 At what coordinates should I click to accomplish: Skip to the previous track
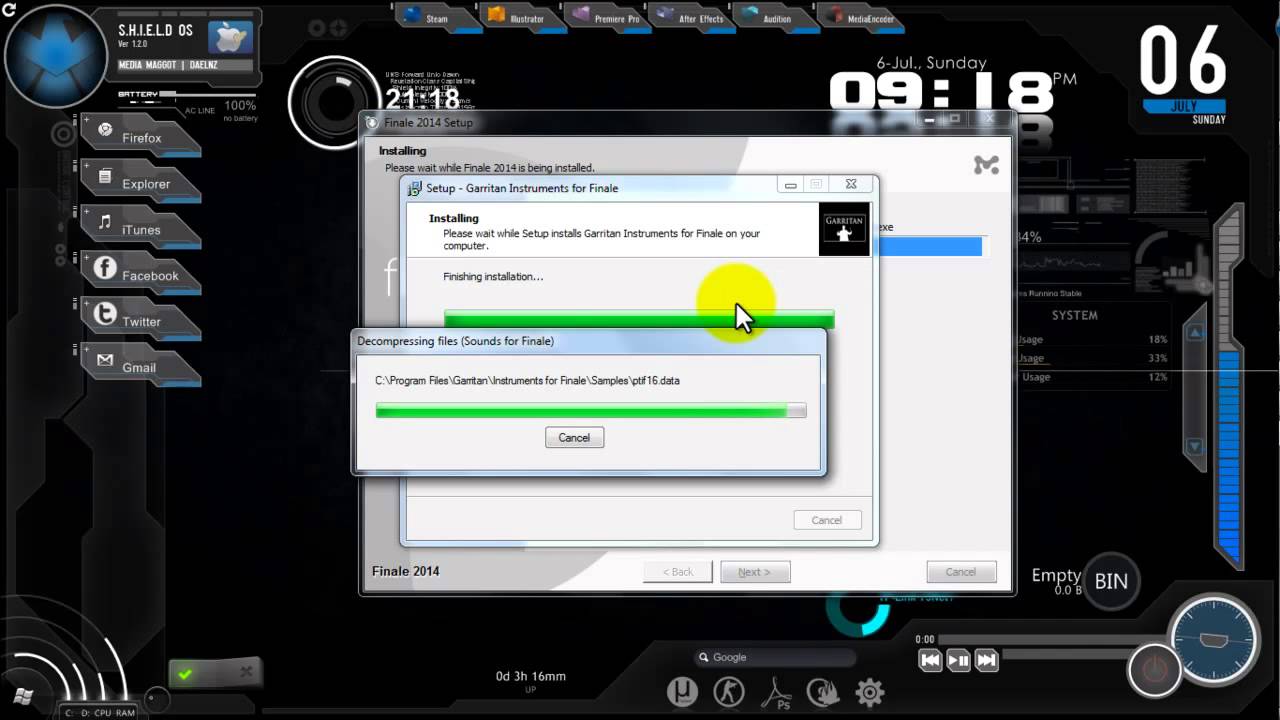(x=930, y=660)
